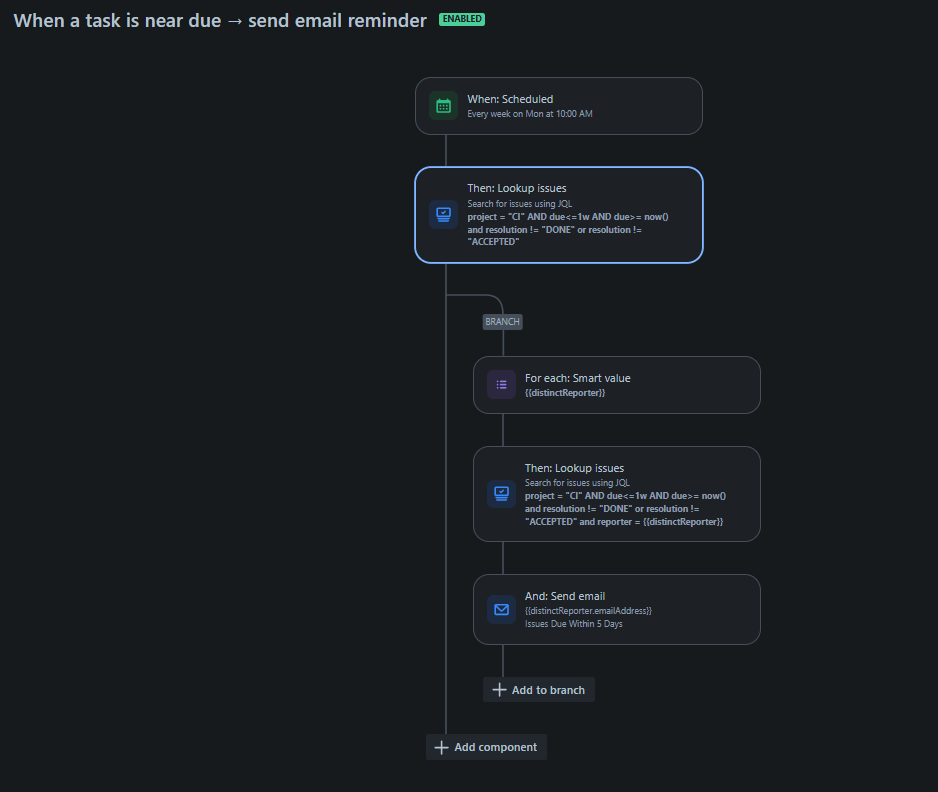Open the And: Send email action card

coord(617,610)
